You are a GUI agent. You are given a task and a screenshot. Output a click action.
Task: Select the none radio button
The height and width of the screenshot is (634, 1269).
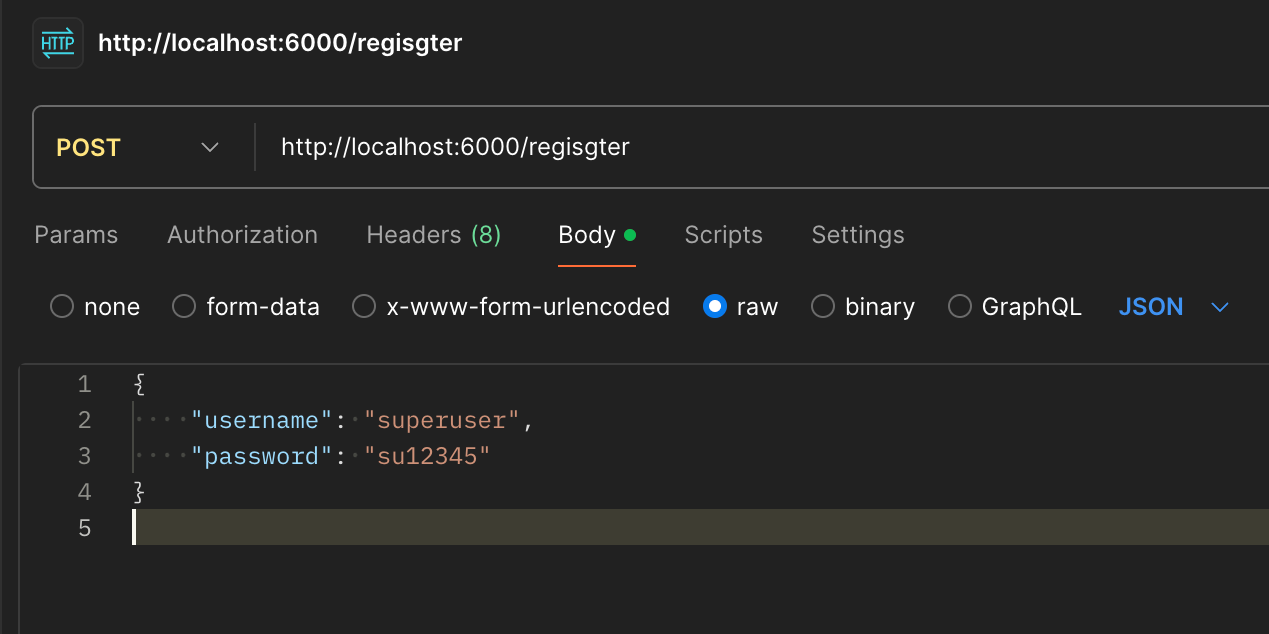pyautogui.click(x=62, y=307)
